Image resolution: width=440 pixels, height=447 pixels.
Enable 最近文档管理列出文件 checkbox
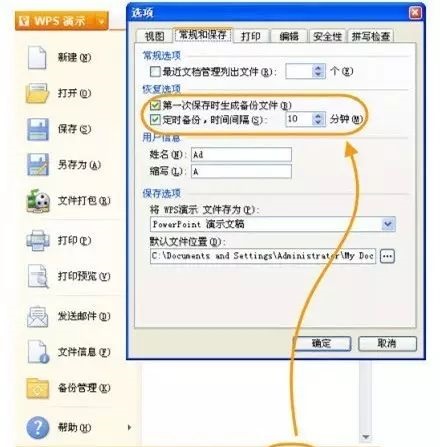(155, 71)
